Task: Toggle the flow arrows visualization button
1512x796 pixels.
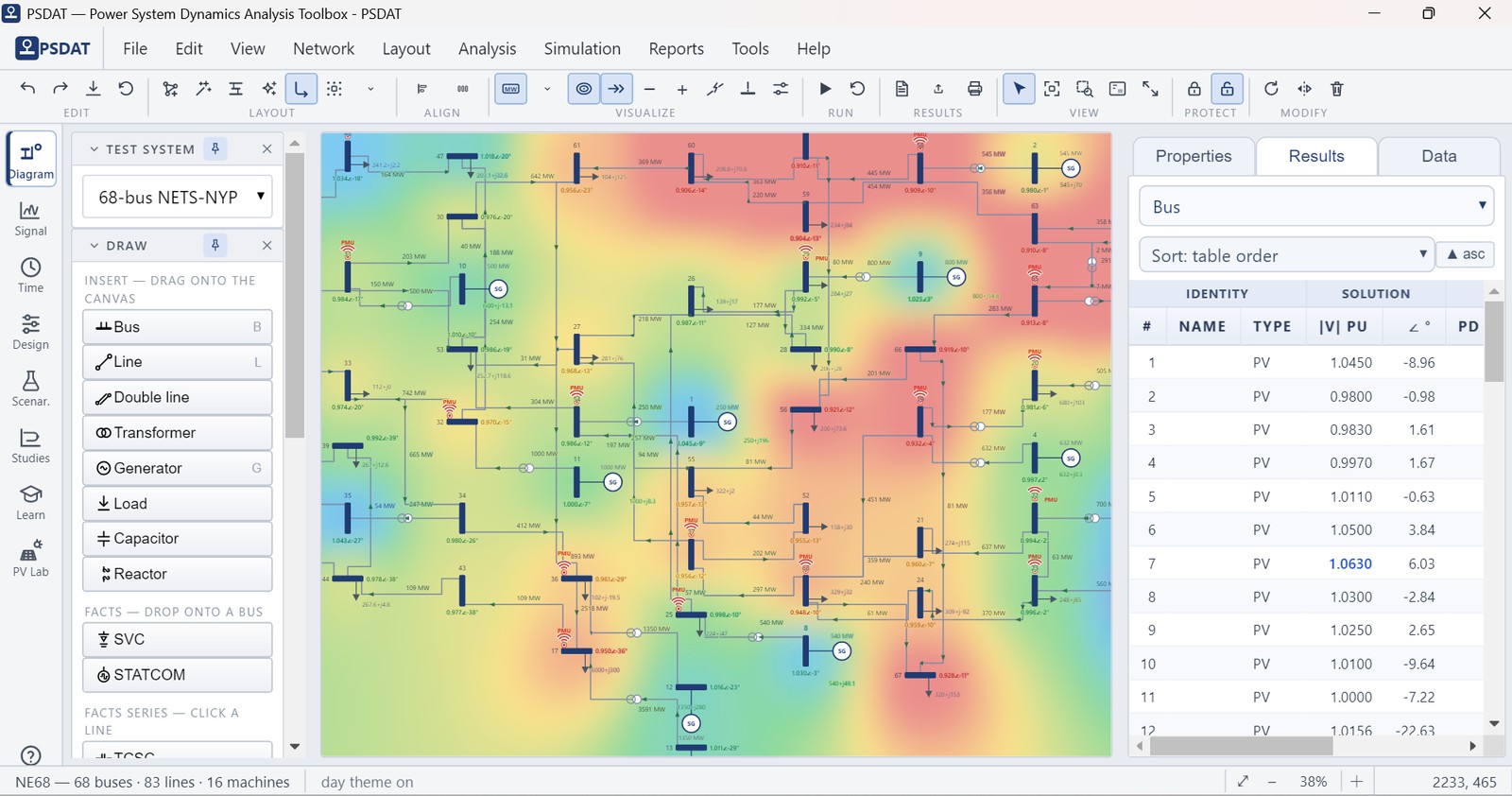Action: coord(616,89)
